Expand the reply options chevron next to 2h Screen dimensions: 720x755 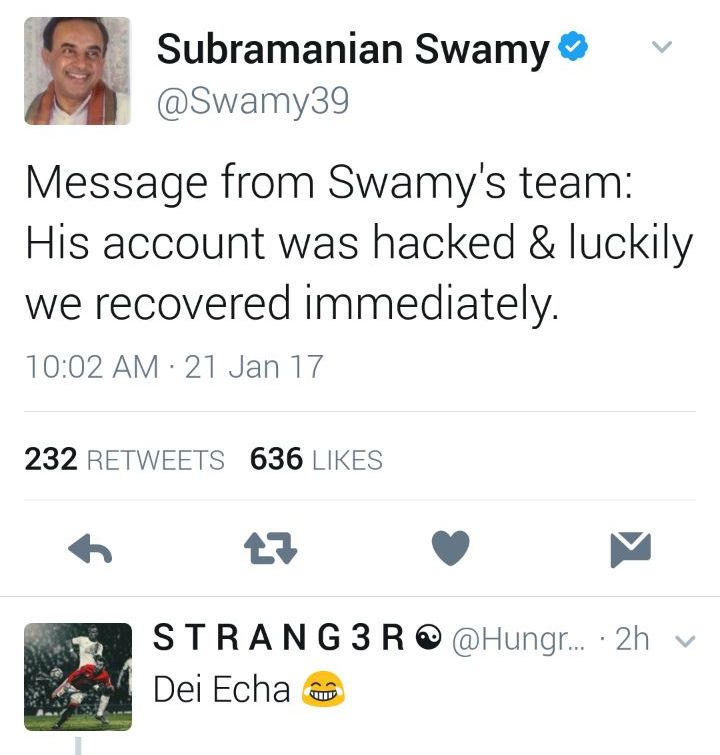click(685, 641)
